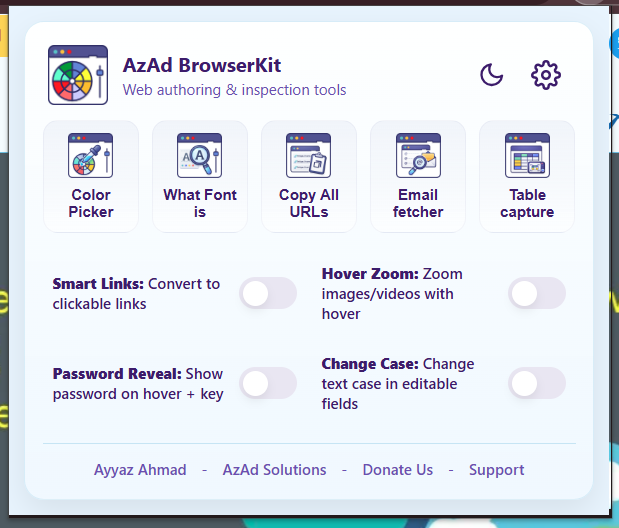This screenshot has height=528, width=619.
Task: Open the Support link
Action: [x=497, y=470]
